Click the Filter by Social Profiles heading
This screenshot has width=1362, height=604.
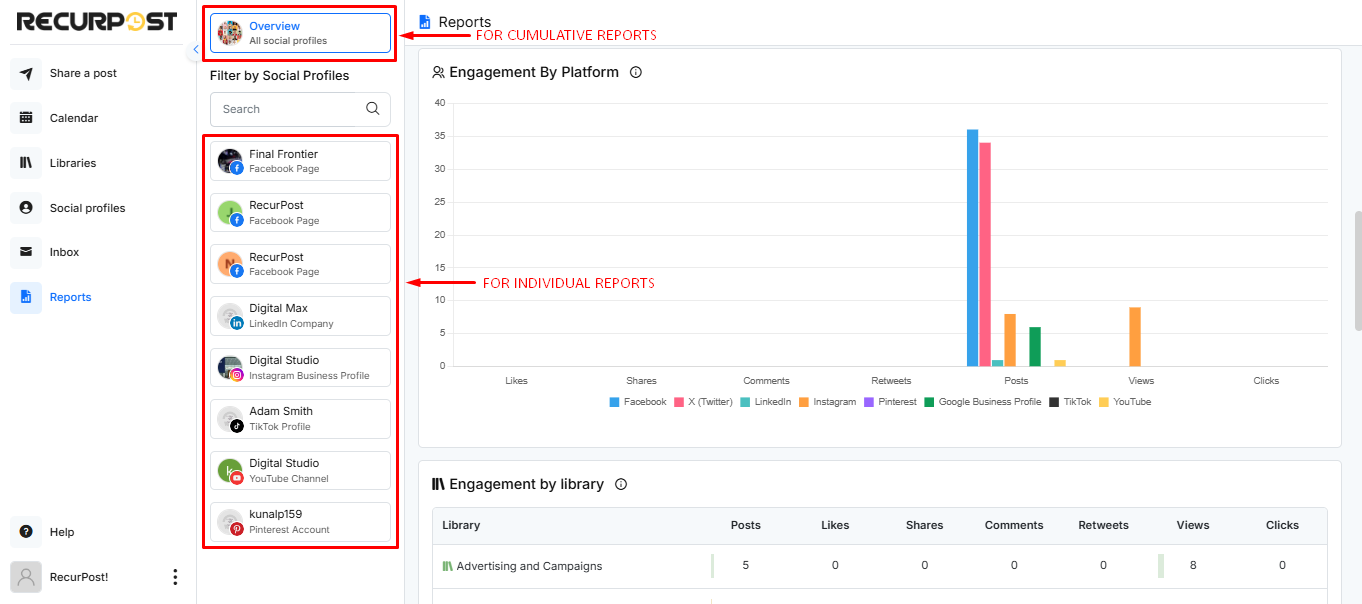[x=280, y=76]
